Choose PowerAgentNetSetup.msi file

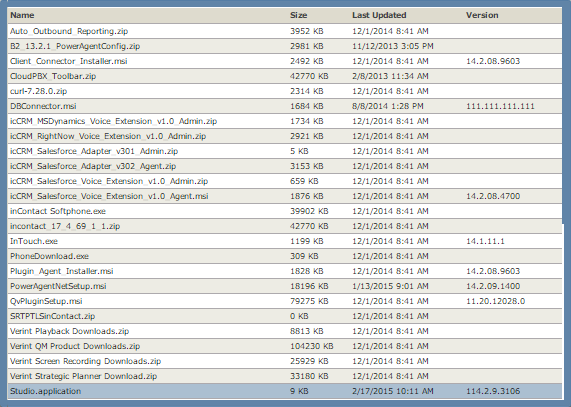click(58, 286)
